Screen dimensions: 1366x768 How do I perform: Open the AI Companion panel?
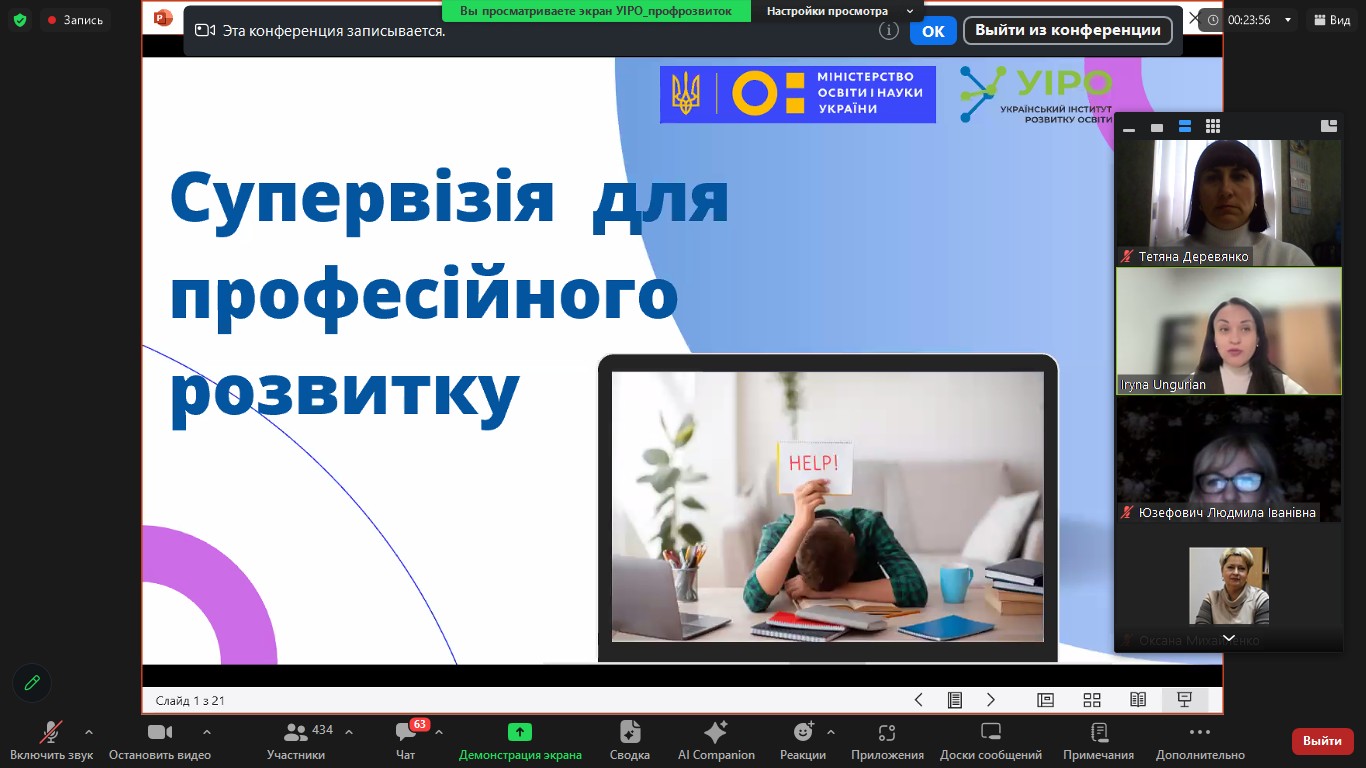tap(716, 740)
